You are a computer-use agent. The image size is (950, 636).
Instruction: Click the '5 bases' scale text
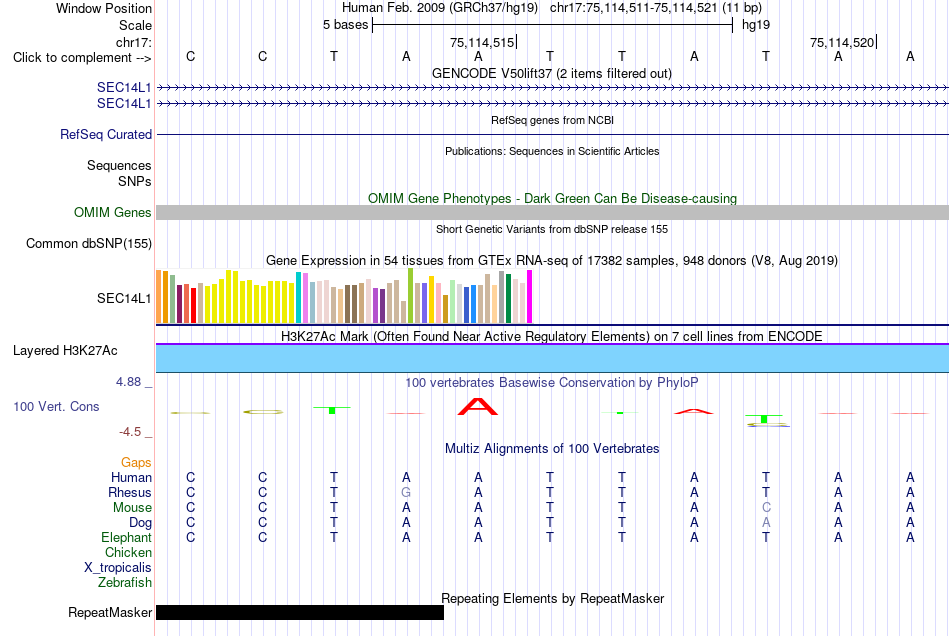pyautogui.click(x=345, y=25)
